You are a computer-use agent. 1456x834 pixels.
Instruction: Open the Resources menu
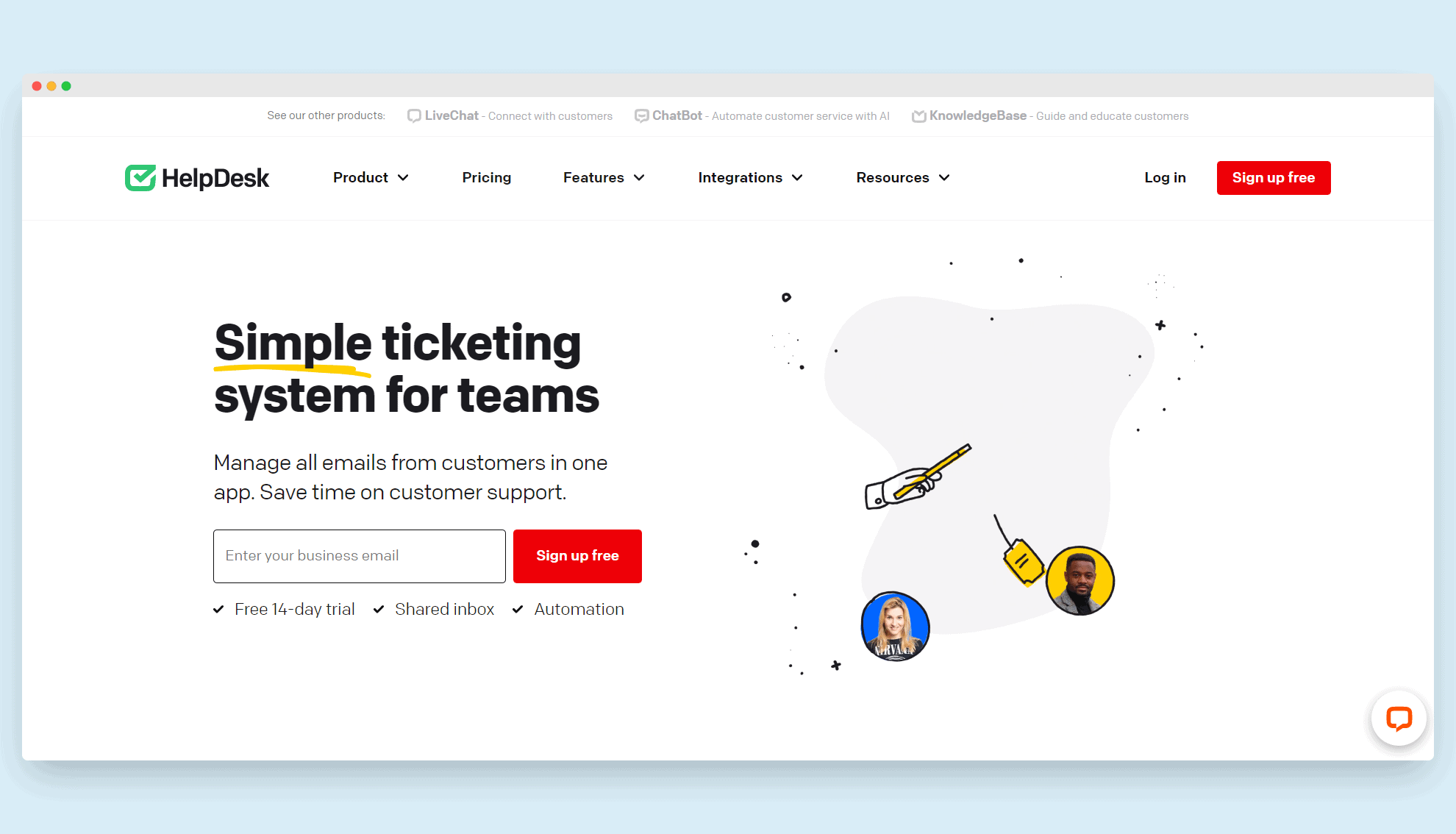tap(901, 177)
